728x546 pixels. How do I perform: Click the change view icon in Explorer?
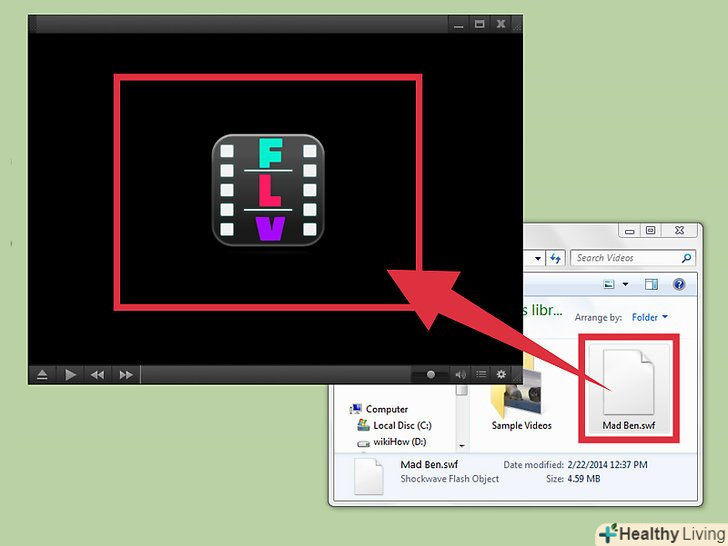(609, 284)
